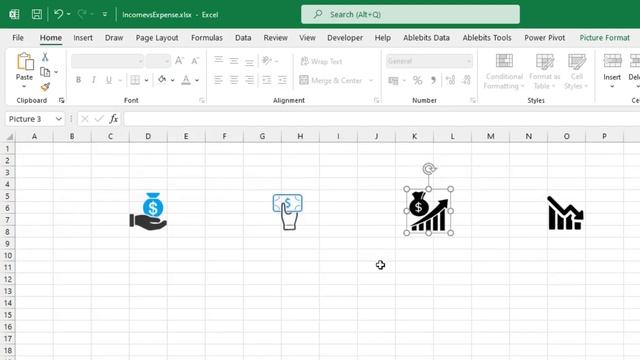
Task: Click the Accounting Number Format icon
Action: 393,80
